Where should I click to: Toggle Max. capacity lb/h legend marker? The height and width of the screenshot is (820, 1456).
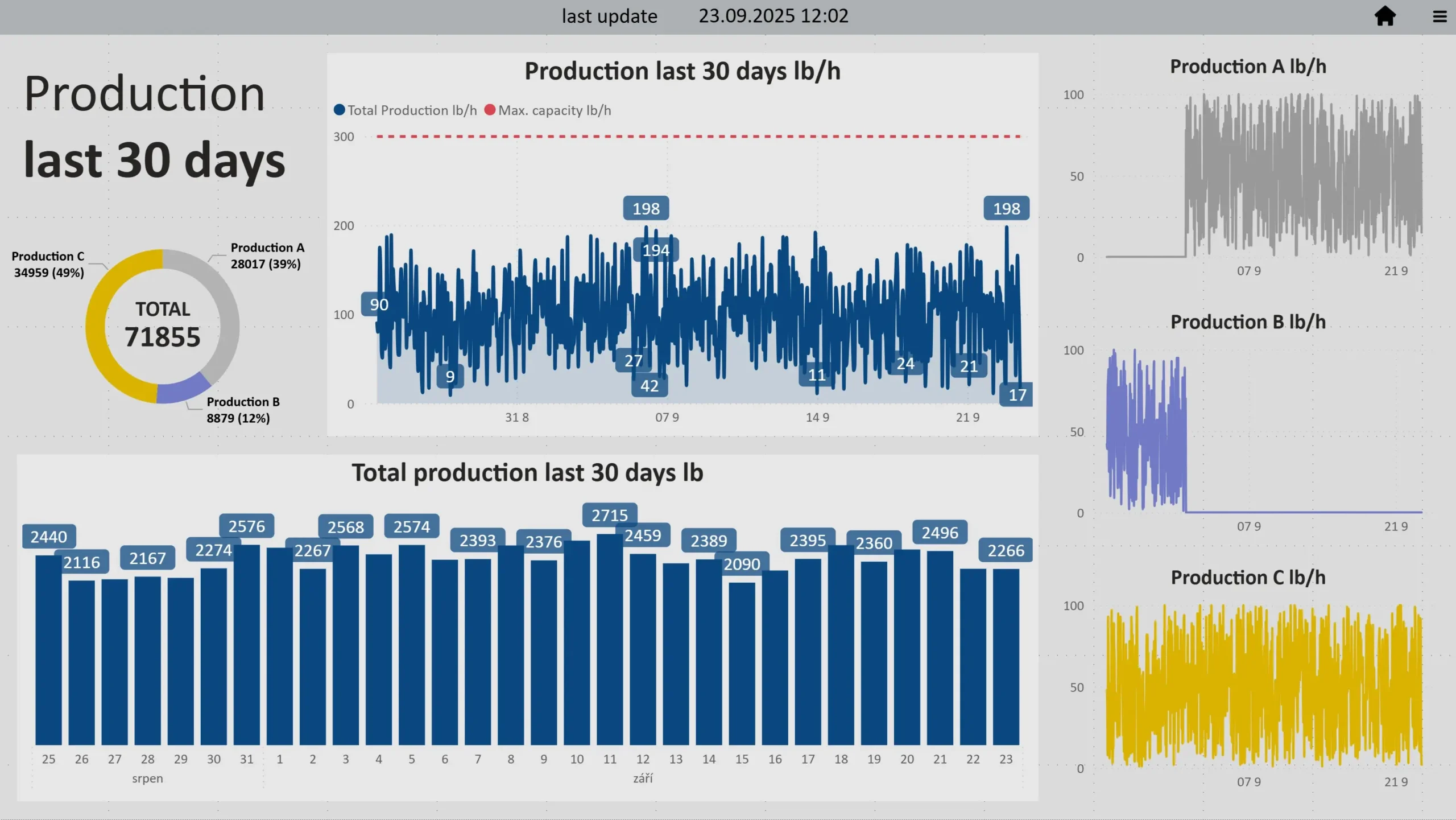[x=490, y=110]
